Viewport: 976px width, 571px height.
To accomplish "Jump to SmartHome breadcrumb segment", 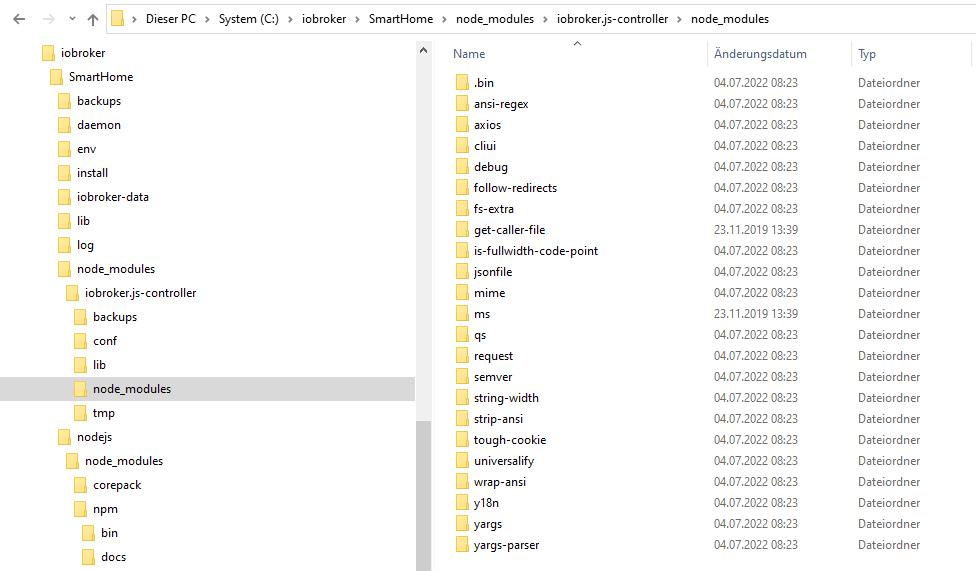I will coord(401,19).
